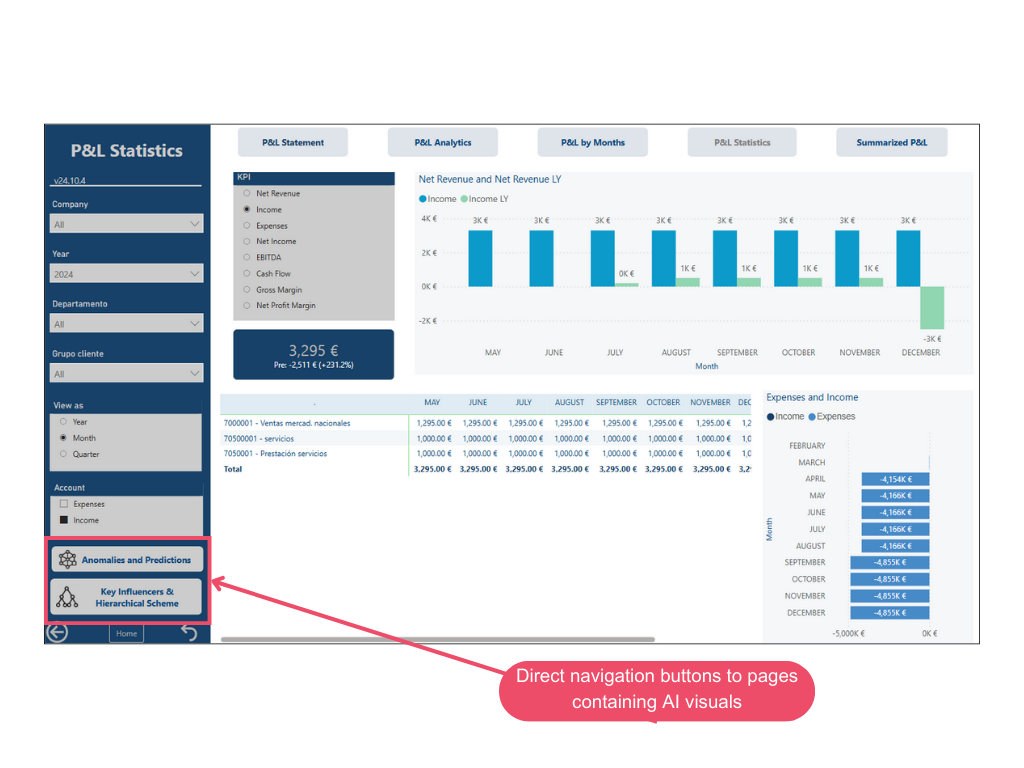
Task: Open Key Influencers & Hierarchical Scheme page
Action: pos(126,597)
